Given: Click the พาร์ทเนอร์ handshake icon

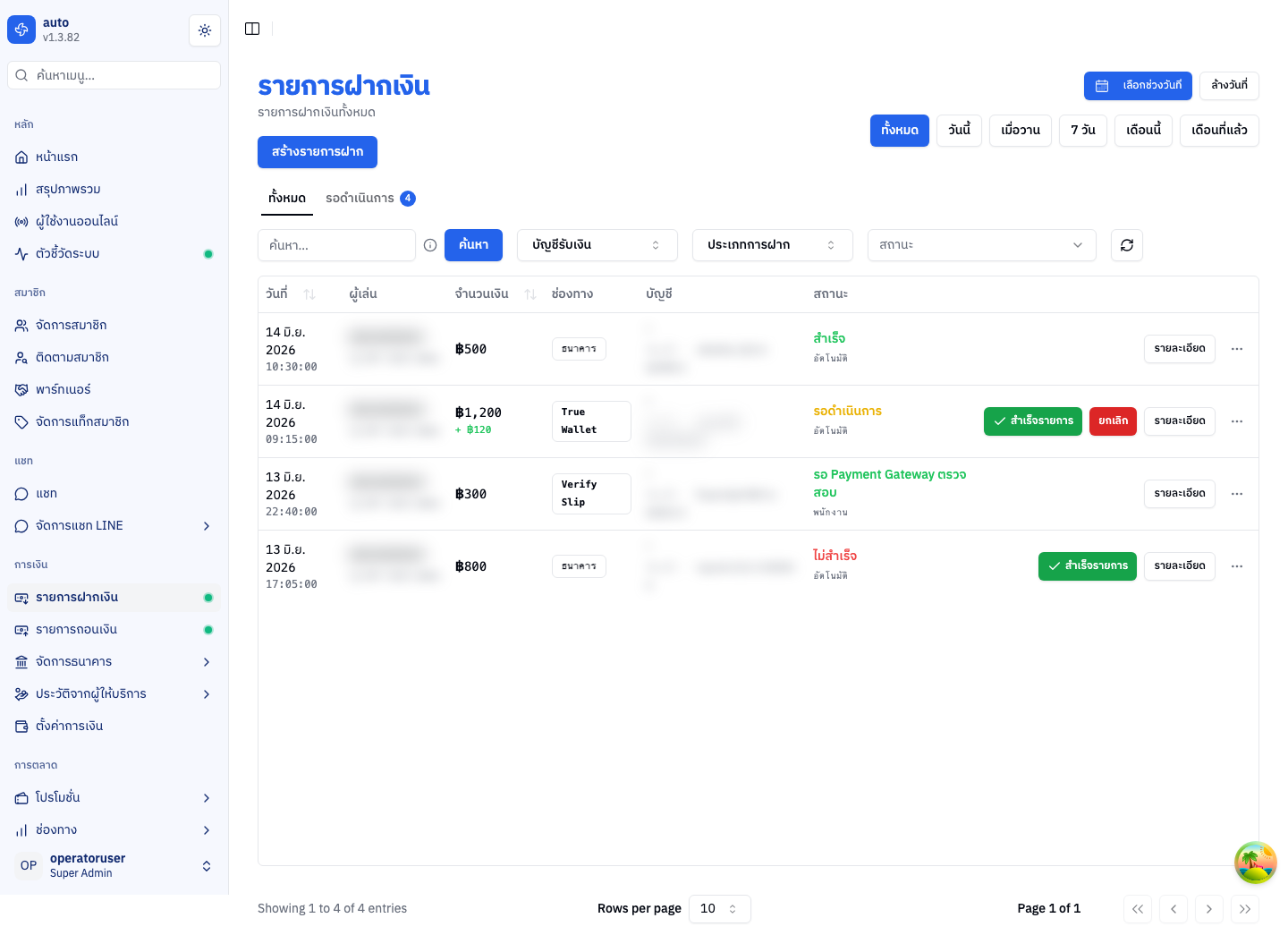Looking at the screenshot, I should pos(21,390).
